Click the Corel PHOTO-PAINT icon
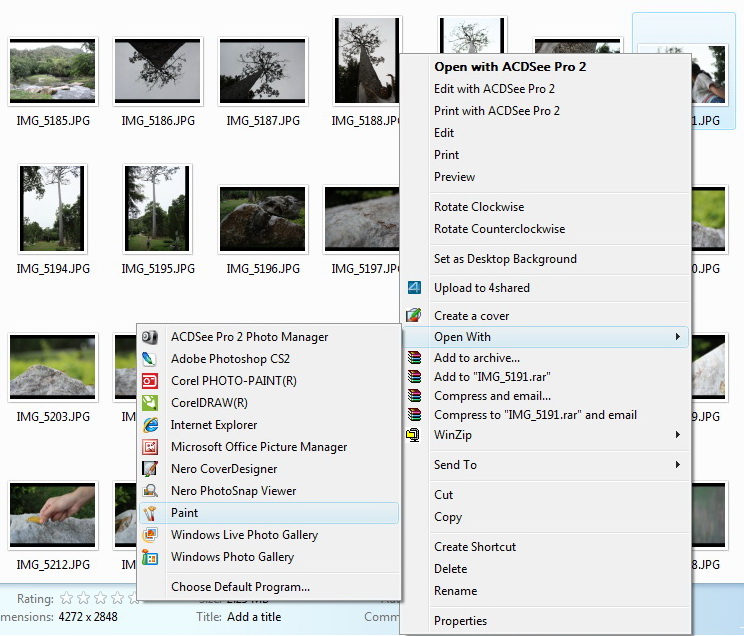Image resolution: width=744 pixels, height=636 pixels. 150,381
